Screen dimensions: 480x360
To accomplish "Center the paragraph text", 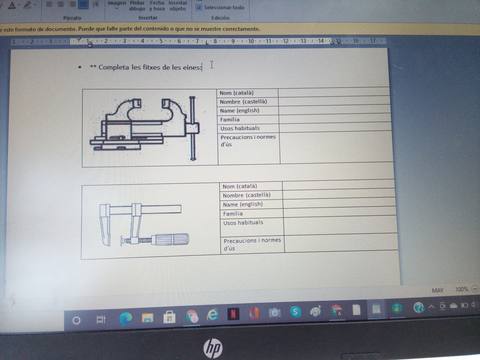I will click(61, 4).
